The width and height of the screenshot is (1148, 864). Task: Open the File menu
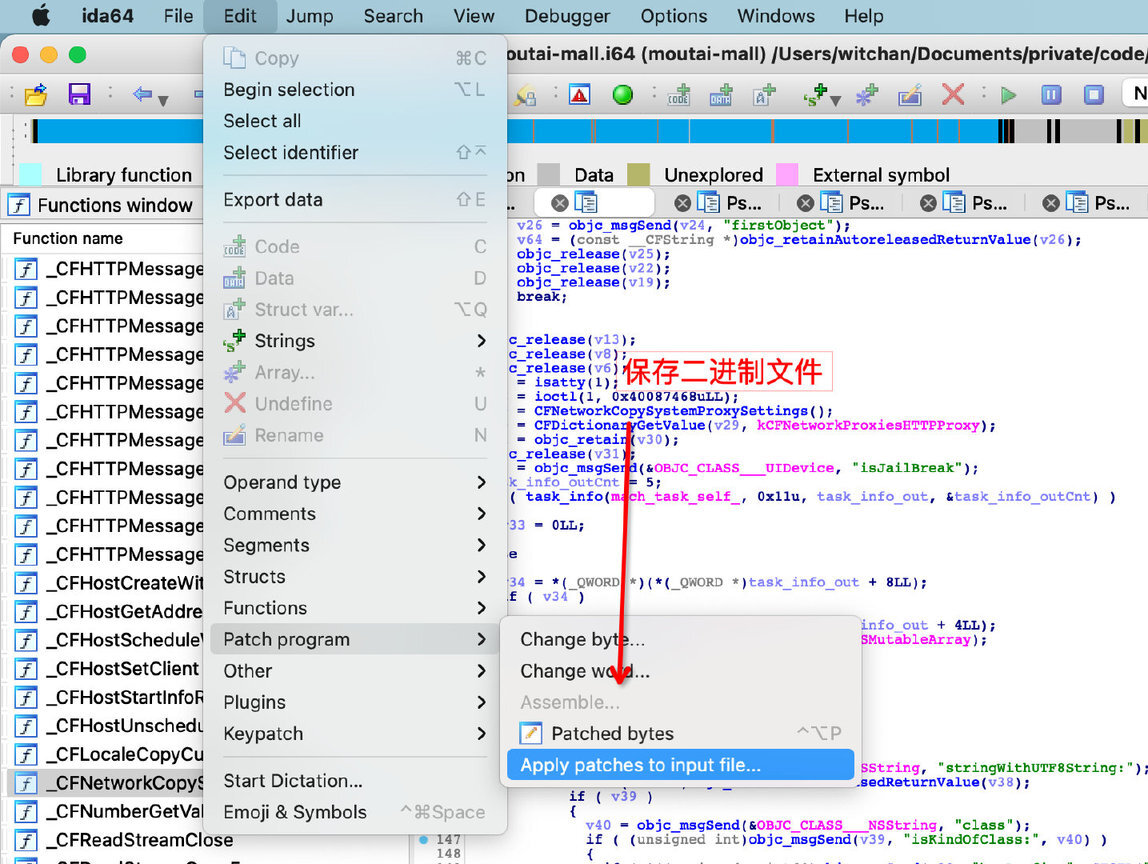click(x=178, y=15)
